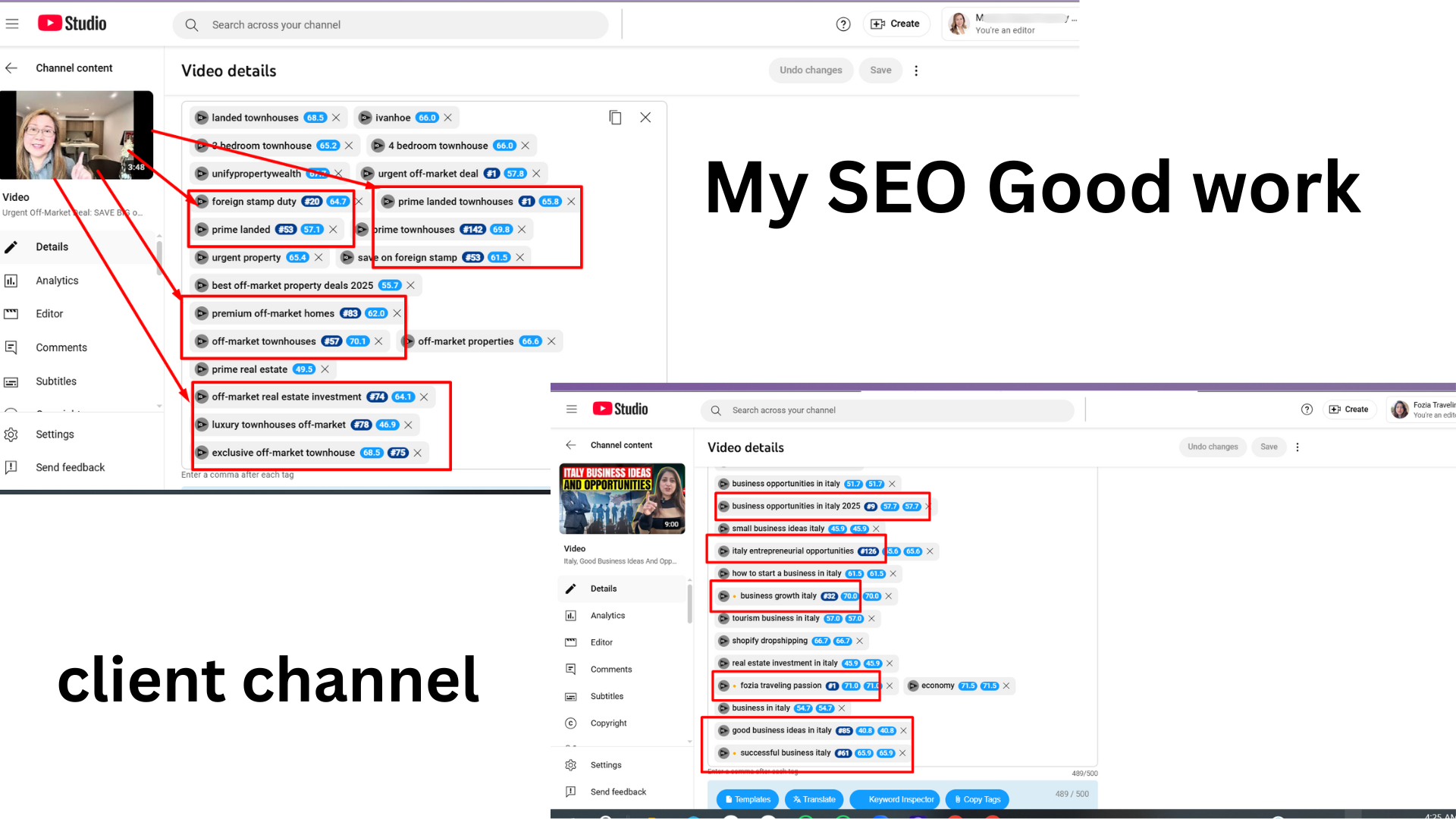
Task: Remove the 'prime real estate' tag
Action: point(325,369)
